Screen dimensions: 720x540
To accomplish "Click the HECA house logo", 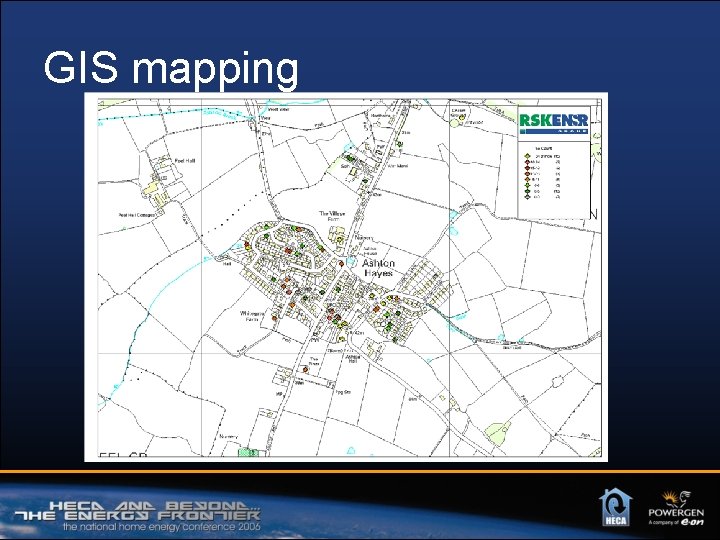I will (x=615, y=507).
